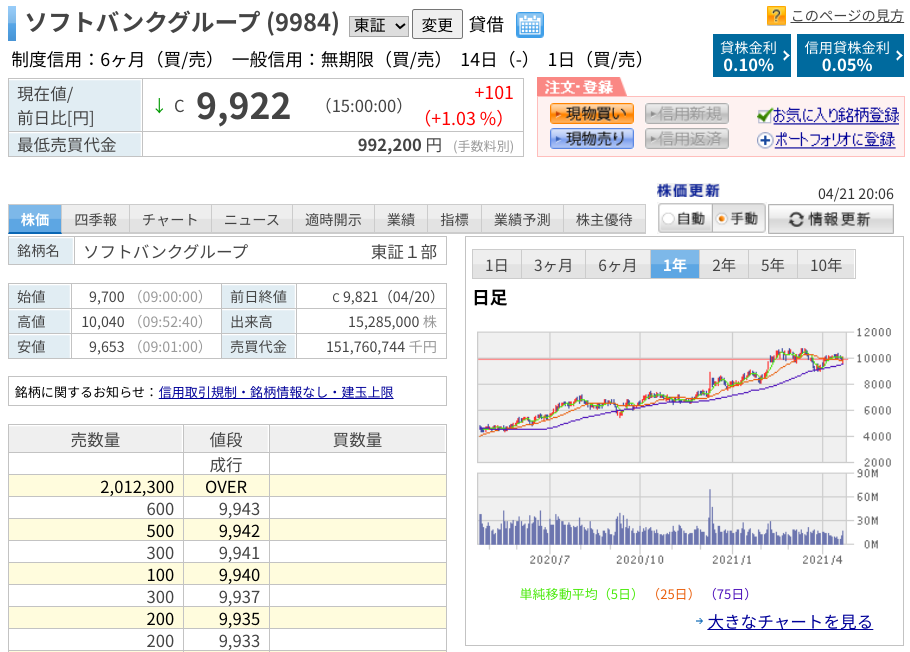This screenshot has width=910, height=652.
Task: Click 売買代金 value 151,760,744 千円
Action: click(x=381, y=347)
